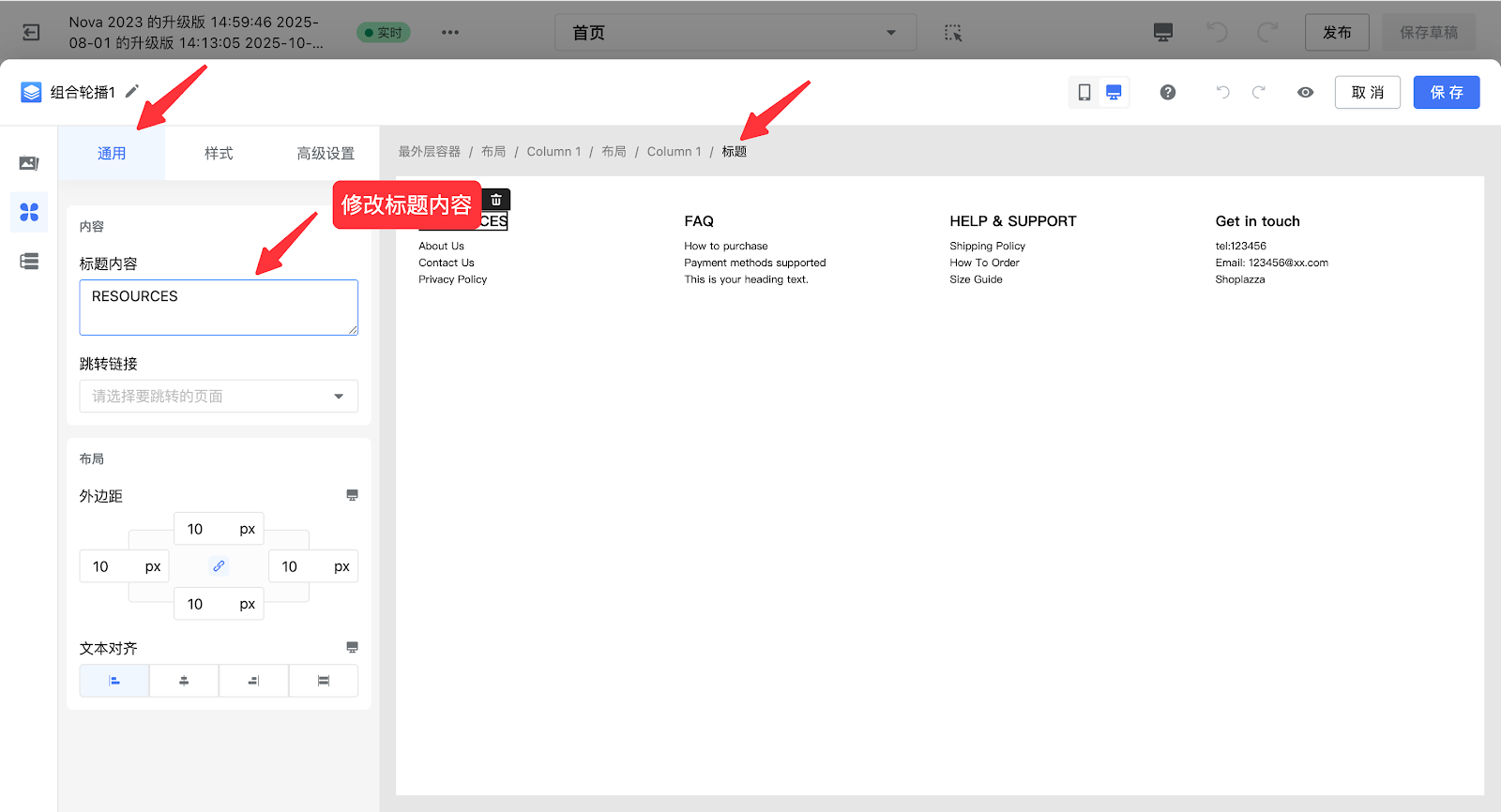Toggle the eye preview icon

(x=1305, y=92)
